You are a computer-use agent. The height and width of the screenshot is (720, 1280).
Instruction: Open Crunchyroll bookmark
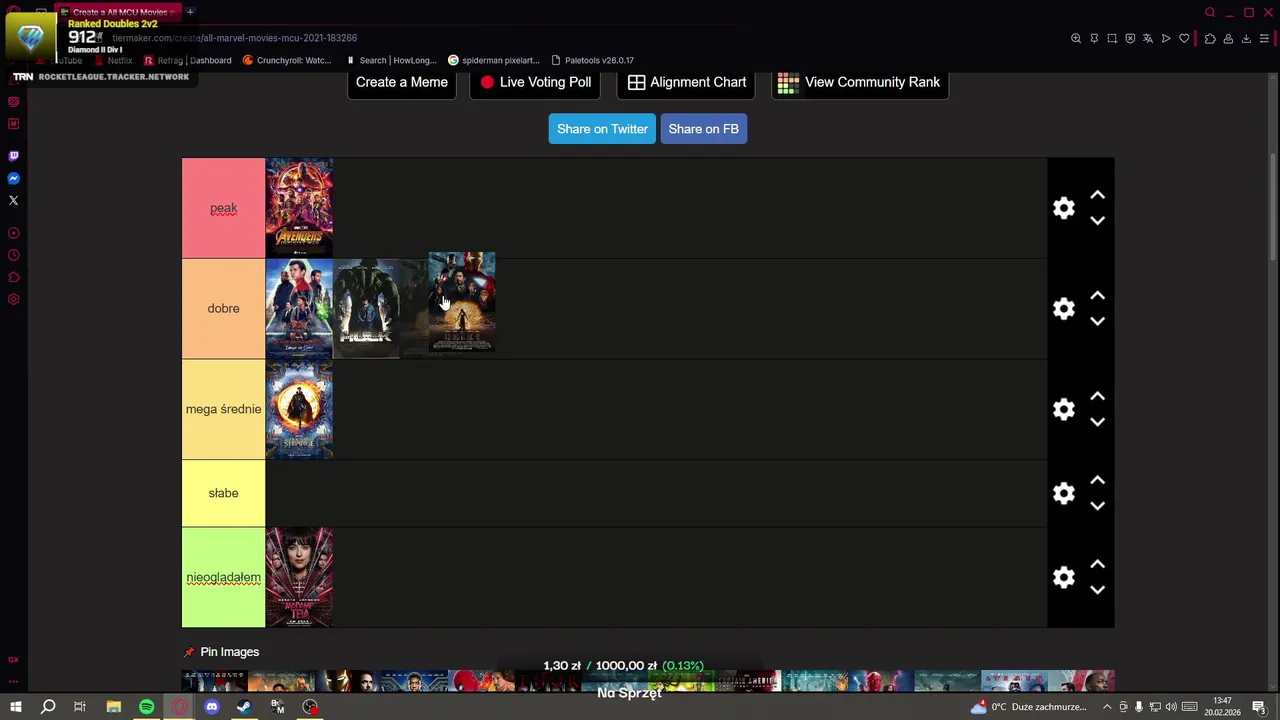click(x=286, y=60)
